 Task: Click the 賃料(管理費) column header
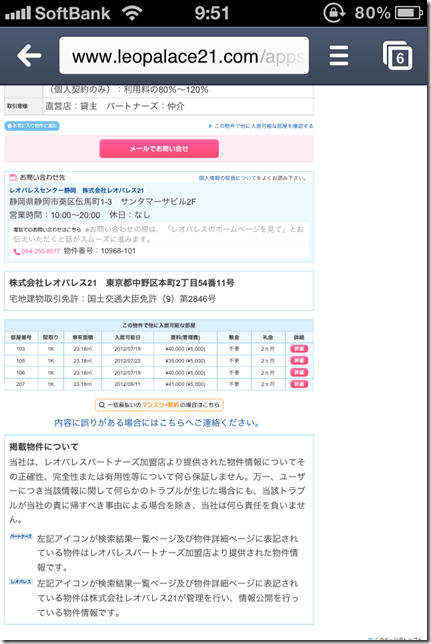185,337
